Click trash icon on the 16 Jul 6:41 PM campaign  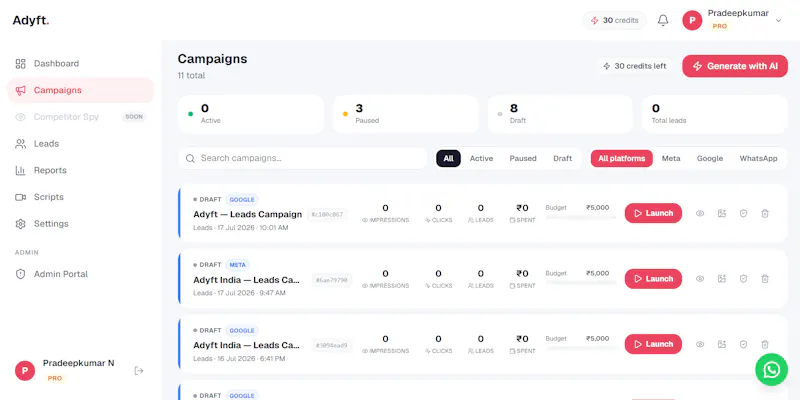coord(765,344)
